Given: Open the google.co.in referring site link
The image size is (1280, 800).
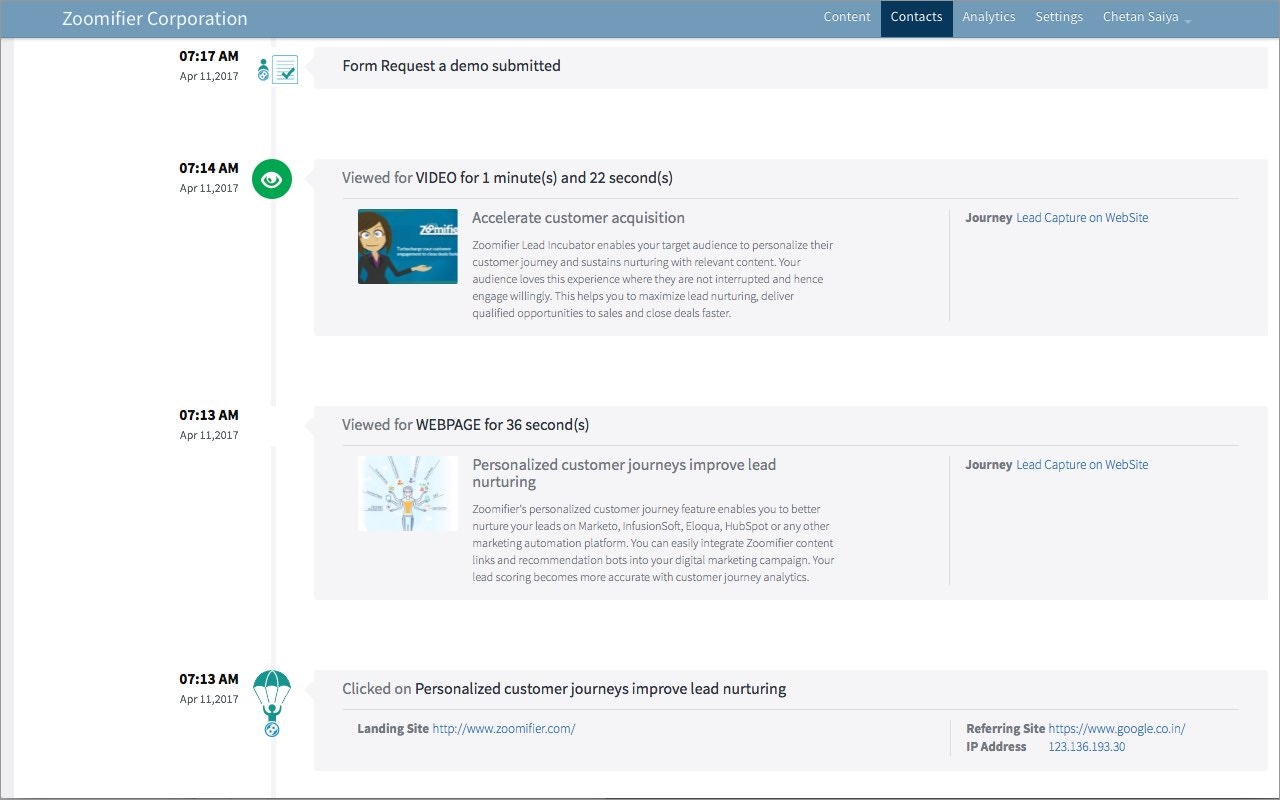Looking at the screenshot, I should [x=1117, y=729].
